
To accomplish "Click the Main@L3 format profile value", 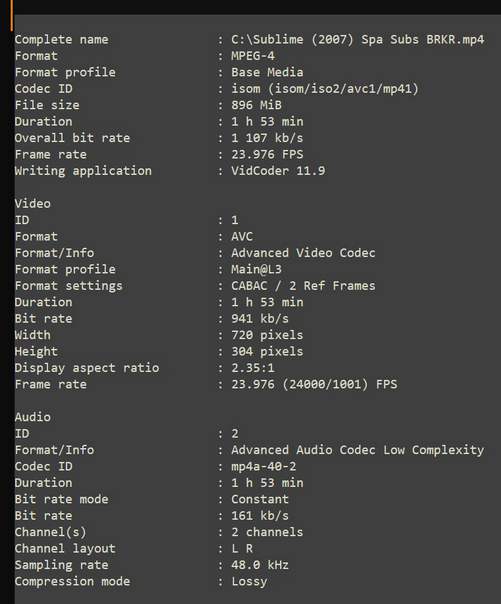I will pyautogui.click(x=256, y=269).
